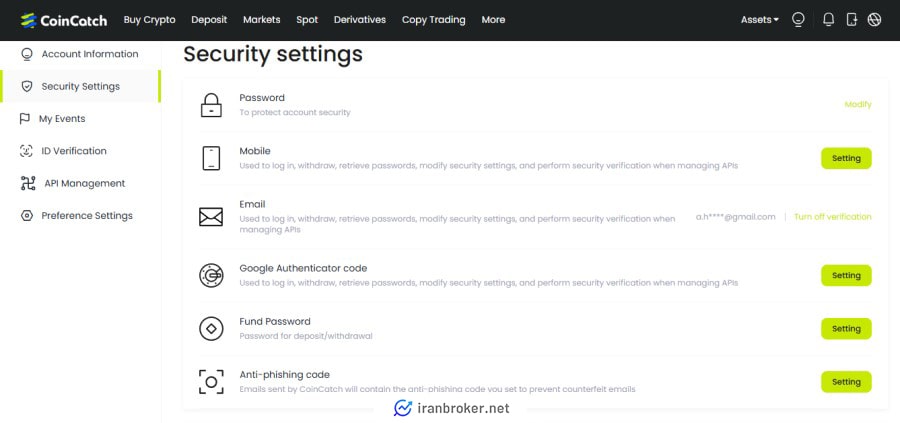
Task: Go to Markets in the top navigation
Action: pos(262,20)
